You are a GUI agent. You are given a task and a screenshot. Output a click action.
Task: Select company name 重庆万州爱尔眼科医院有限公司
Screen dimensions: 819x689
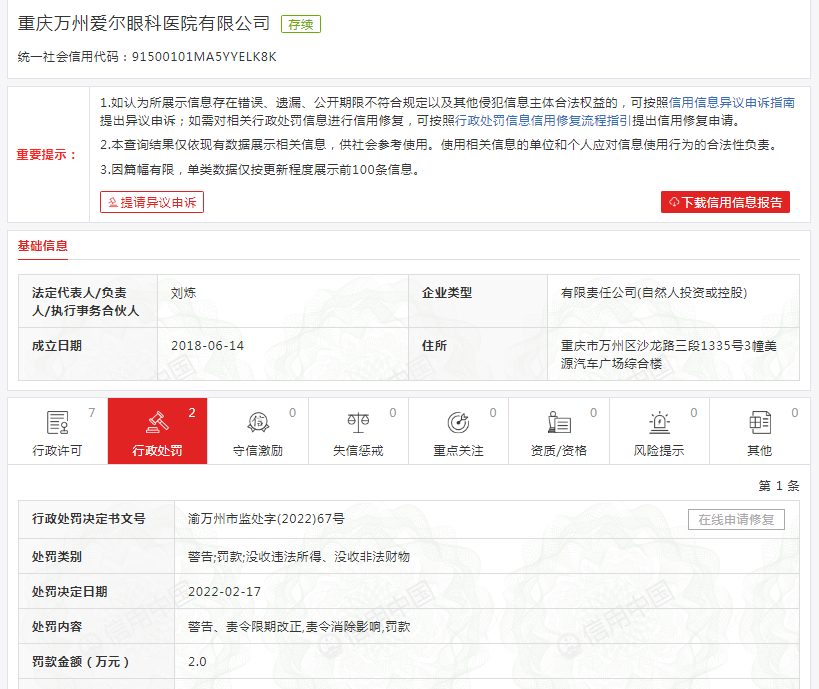pos(144,24)
